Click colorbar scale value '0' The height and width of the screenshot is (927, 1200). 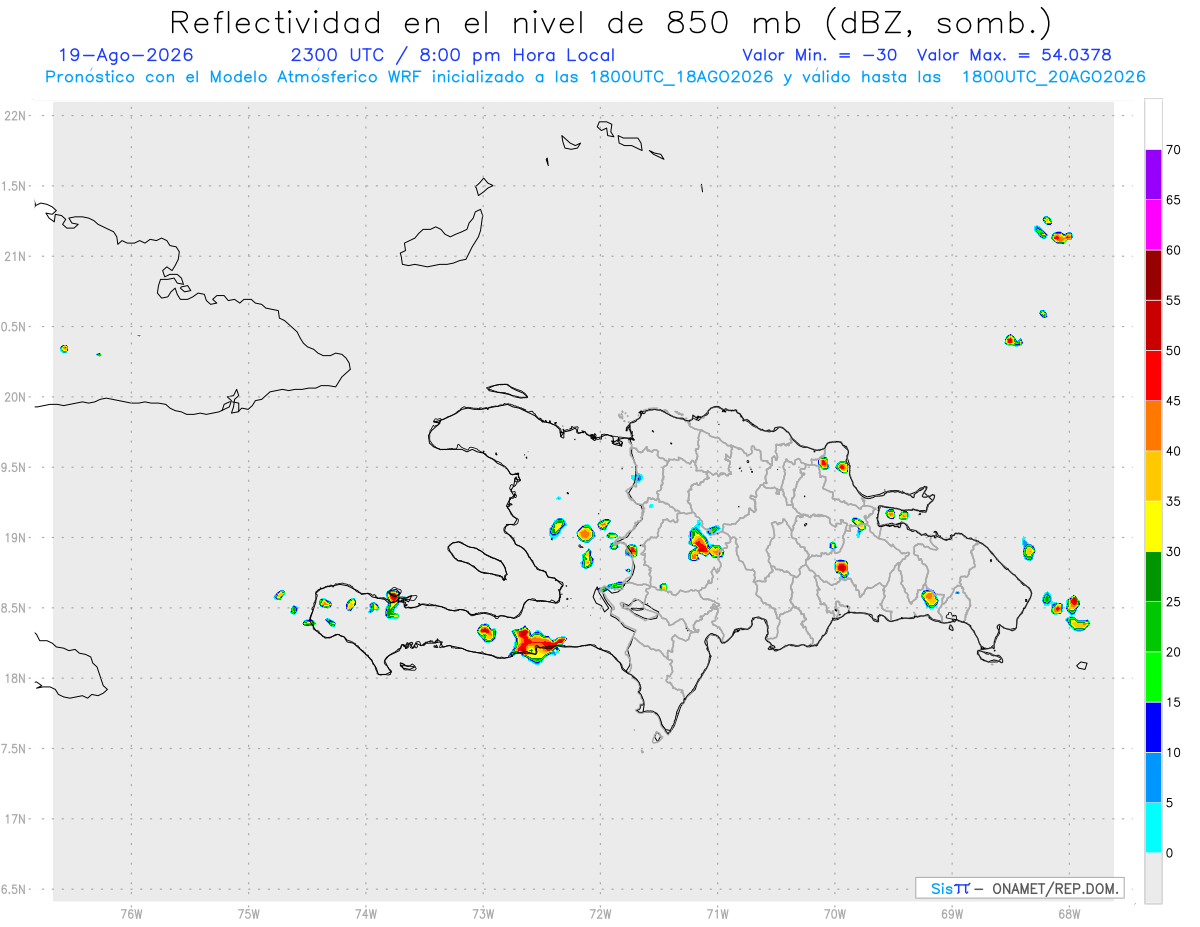[x=1169, y=853]
